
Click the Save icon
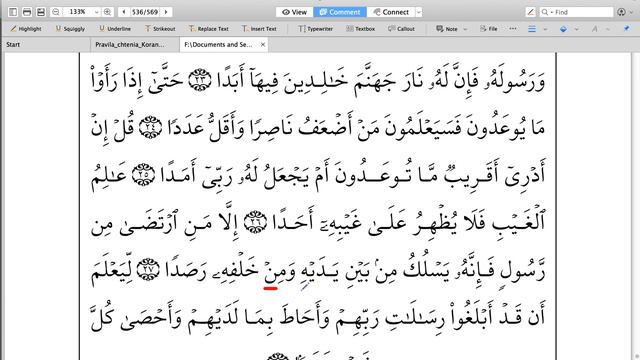tap(41, 12)
